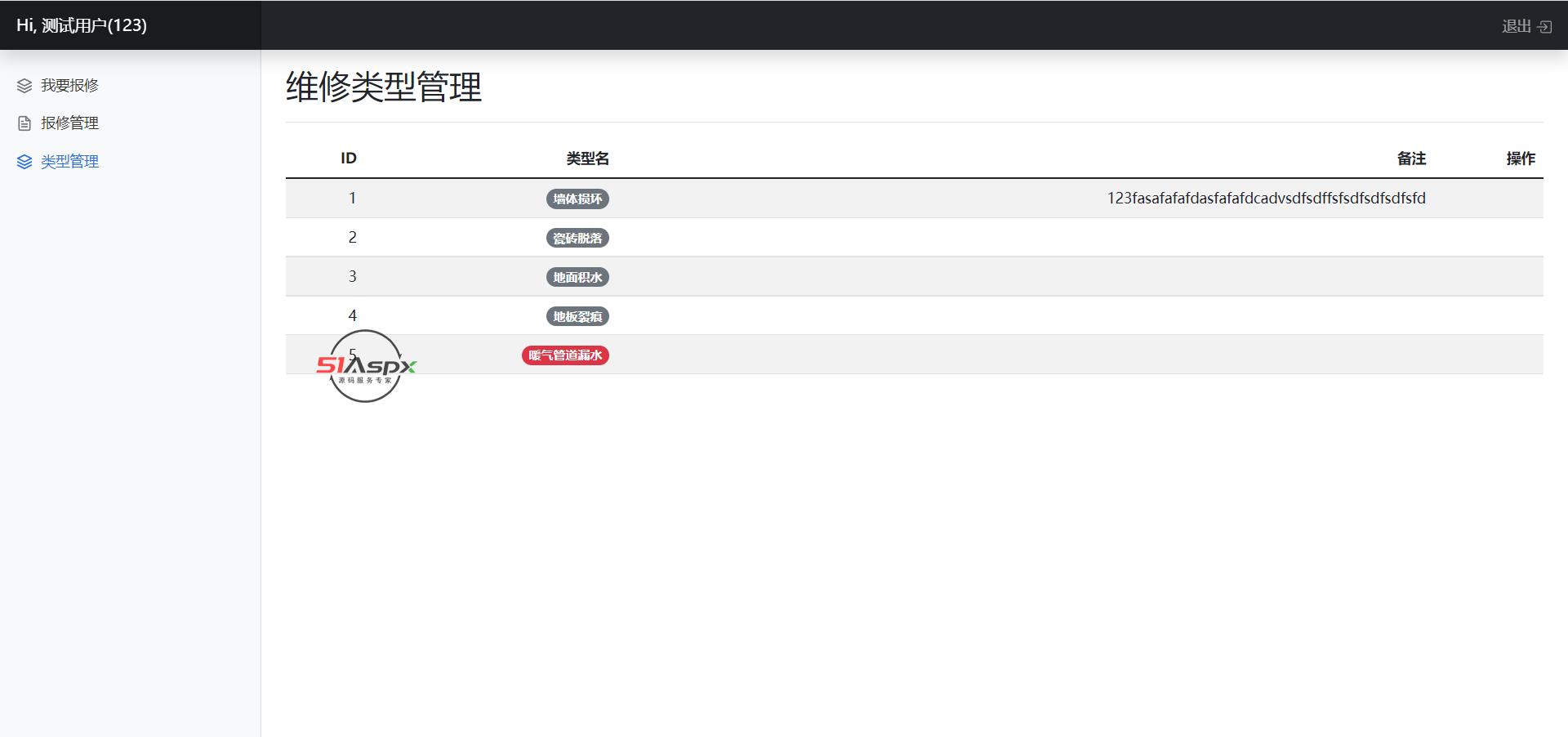Open the 报修管理 sidebar menu
The width and height of the screenshot is (1568, 737).
click(69, 123)
